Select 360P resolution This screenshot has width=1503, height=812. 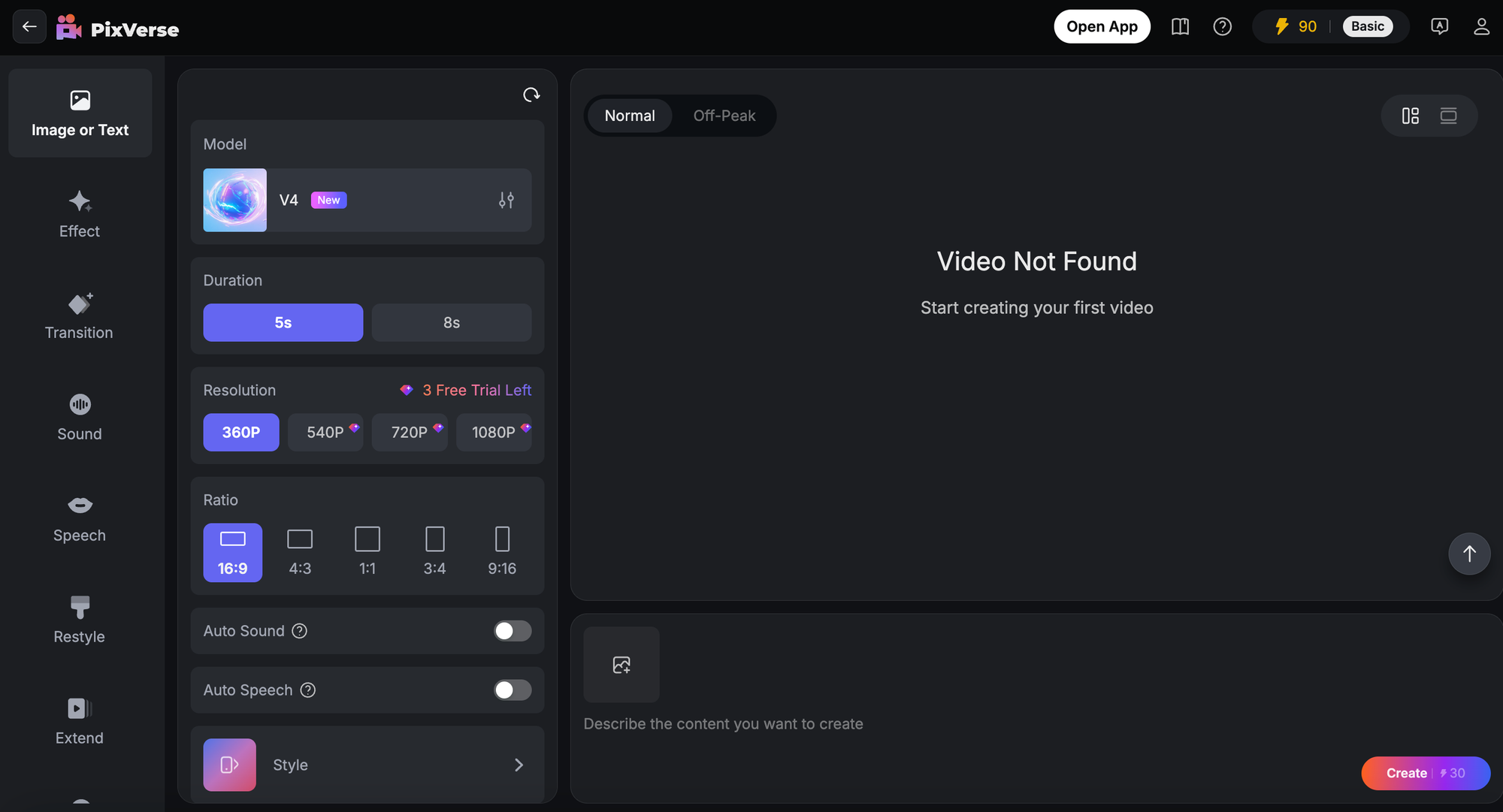click(x=241, y=432)
